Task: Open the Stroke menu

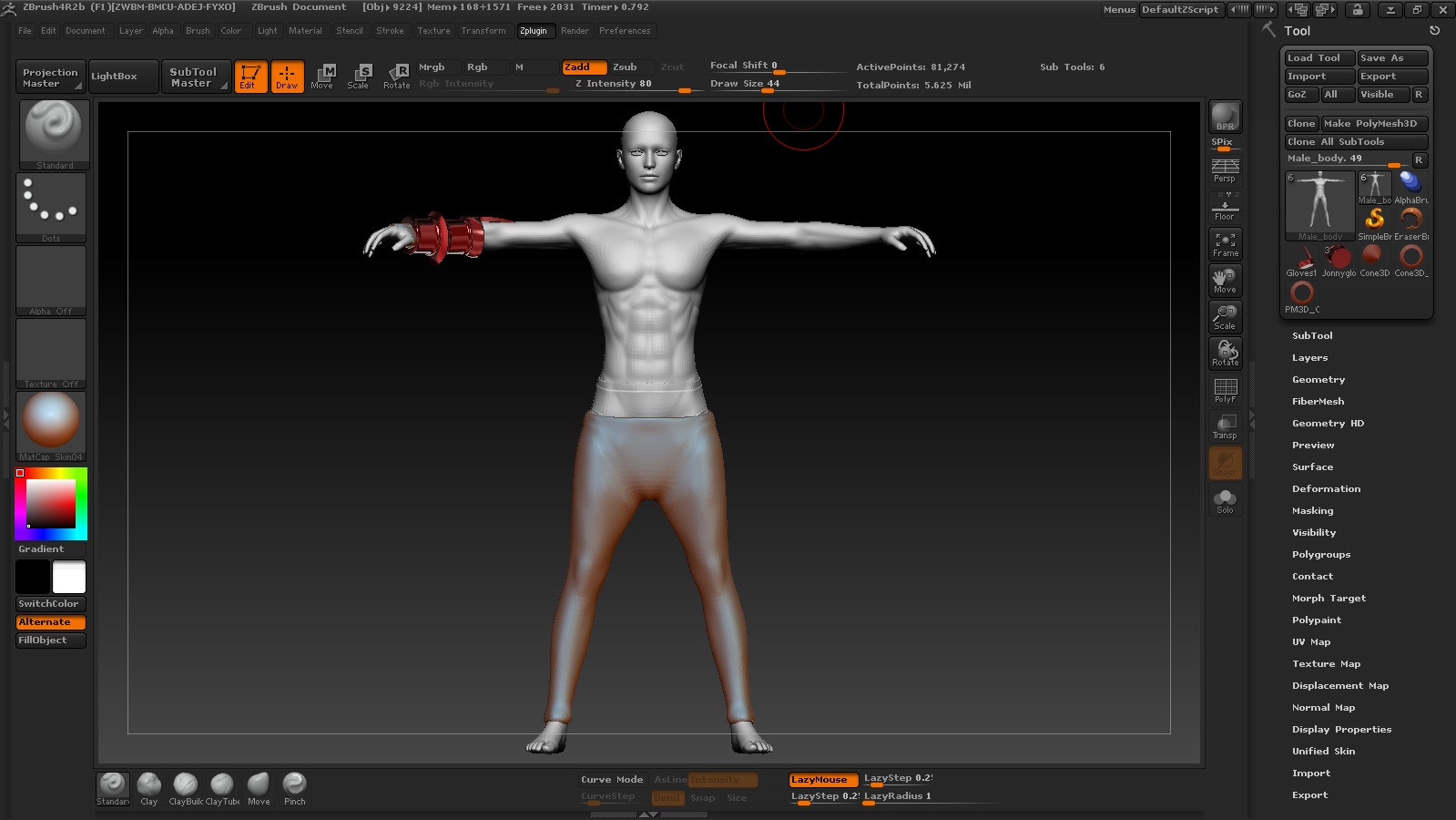Action: click(x=390, y=31)
